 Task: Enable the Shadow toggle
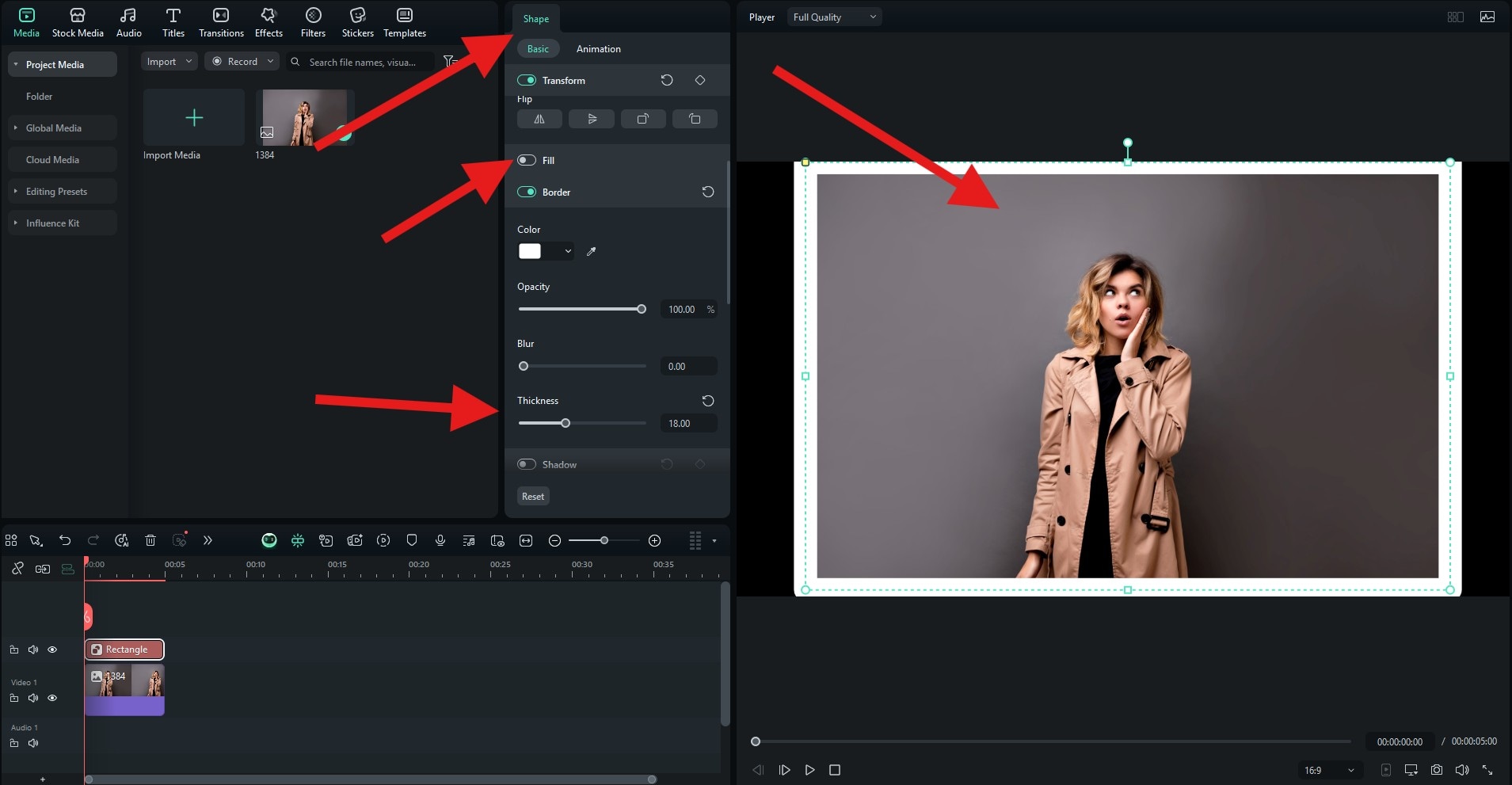click(x=527, y=465)
